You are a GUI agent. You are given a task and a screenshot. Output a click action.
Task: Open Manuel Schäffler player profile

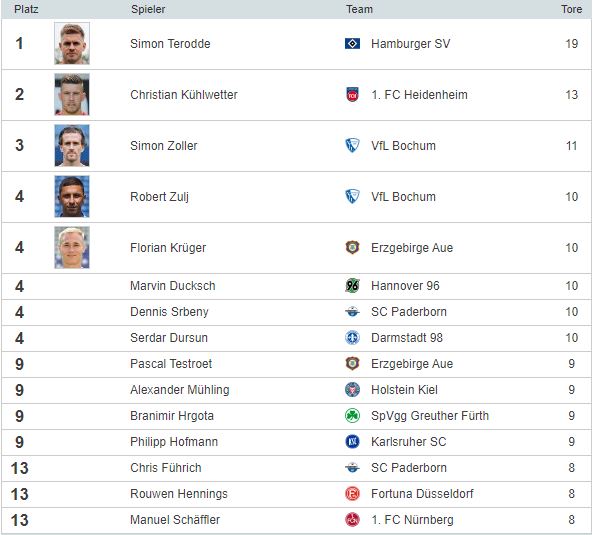(x=175, y=519)
